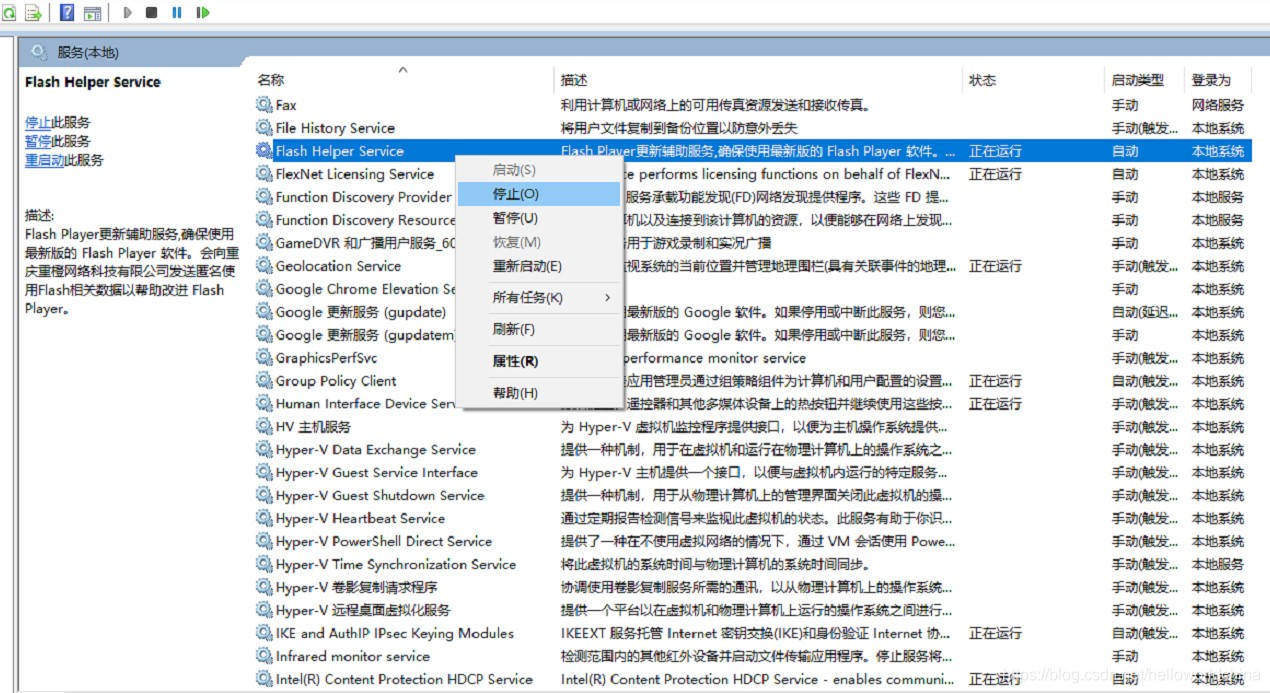Open 属性(R) from the context menu
The image size is (1270, 693).
(538, 361)
